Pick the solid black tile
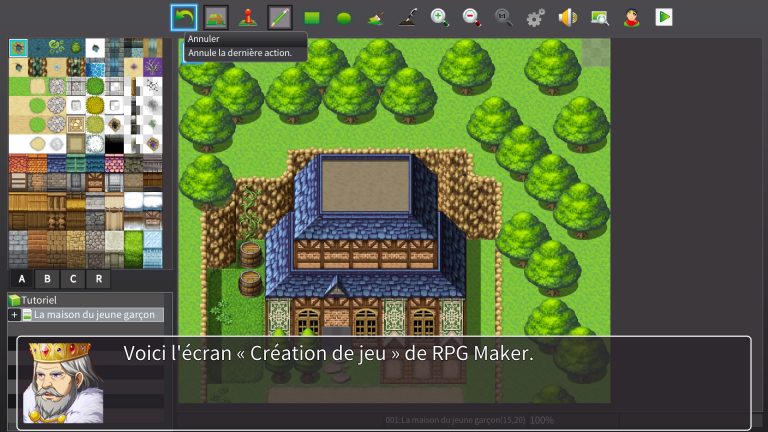The image size is (768, 432). coord(114,144)
